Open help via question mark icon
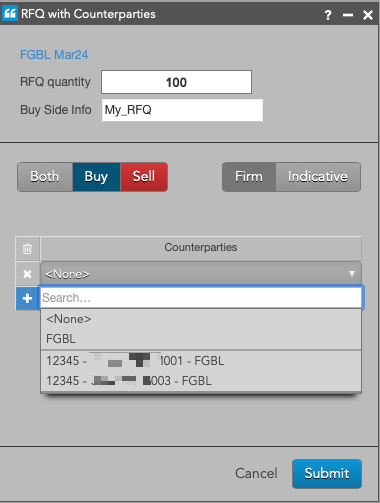Screen dimensions: 380x503 328,15
